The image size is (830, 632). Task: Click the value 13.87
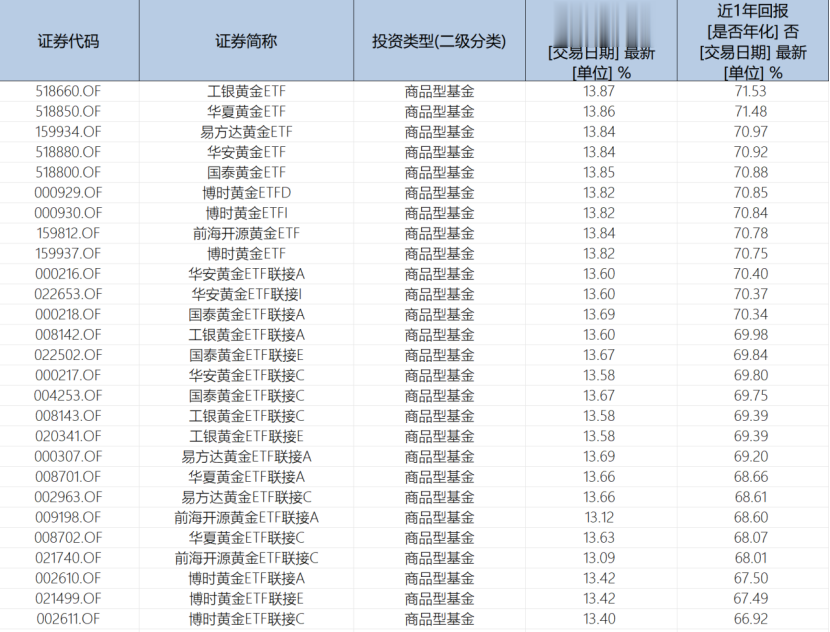click(x=599, y=92)
